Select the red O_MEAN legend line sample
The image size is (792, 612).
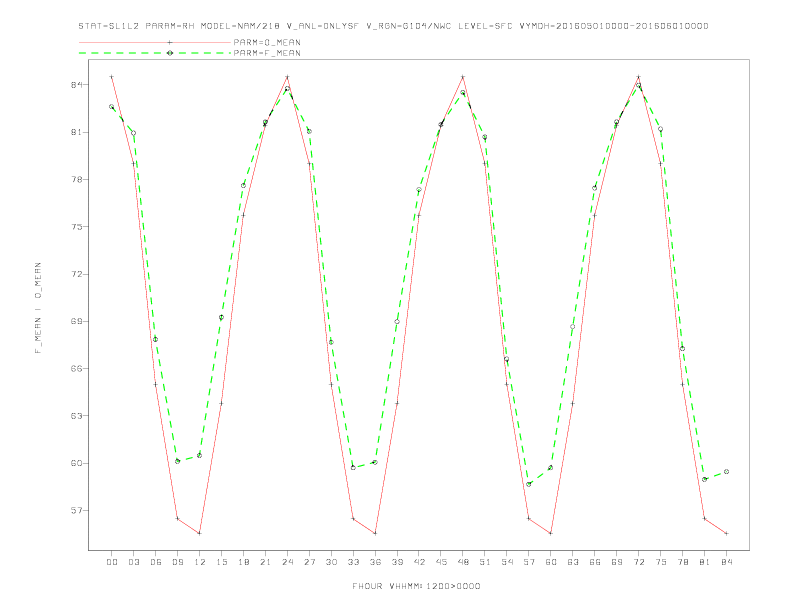coord(155,42)
